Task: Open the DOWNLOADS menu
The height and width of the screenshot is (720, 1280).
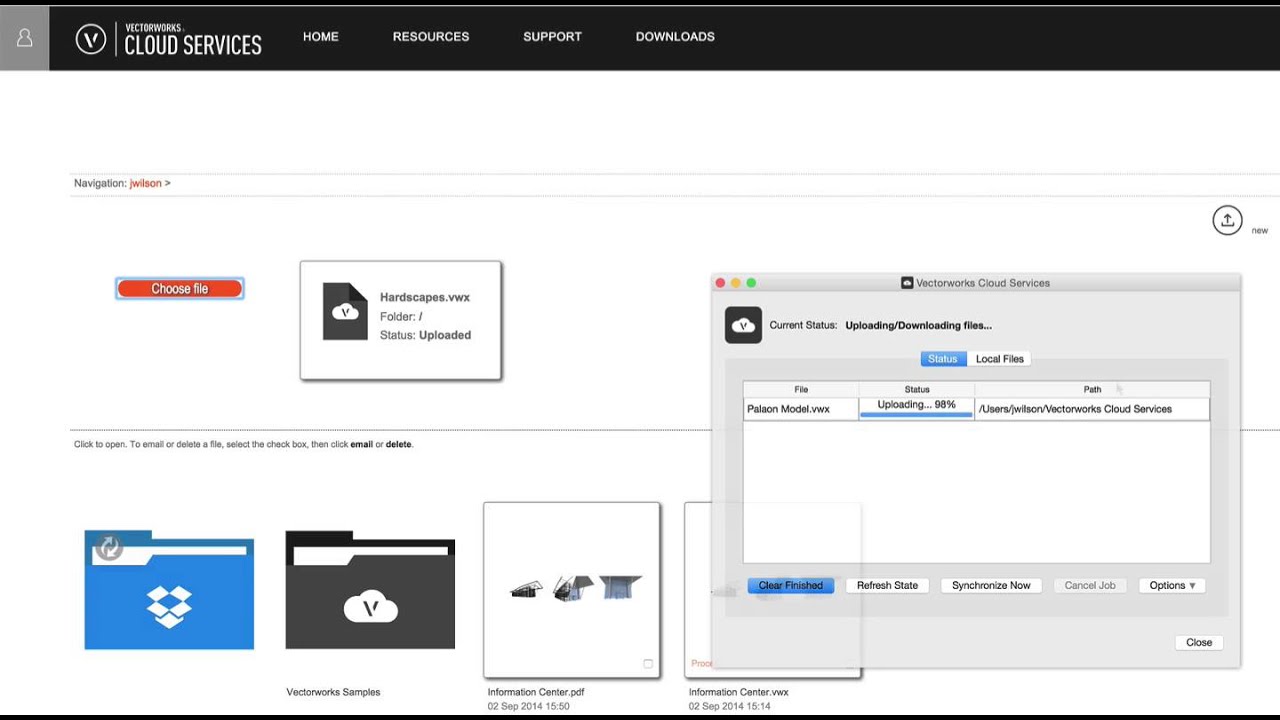Action: (675, 37)
